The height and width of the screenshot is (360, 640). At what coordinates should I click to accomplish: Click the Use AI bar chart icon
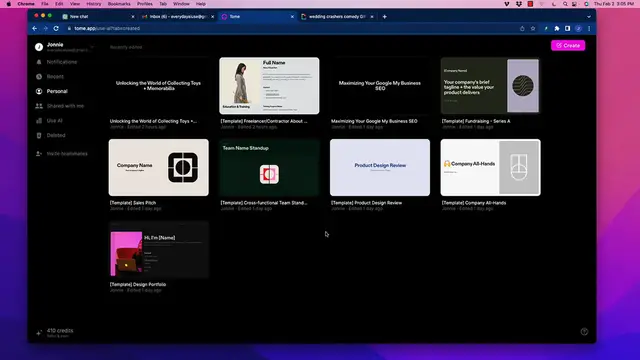(39, 121)
